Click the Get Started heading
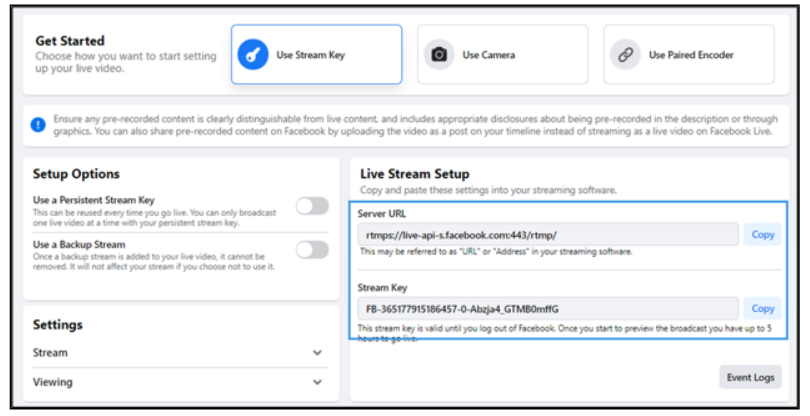810x416 pixels. [x=70, y=41]
